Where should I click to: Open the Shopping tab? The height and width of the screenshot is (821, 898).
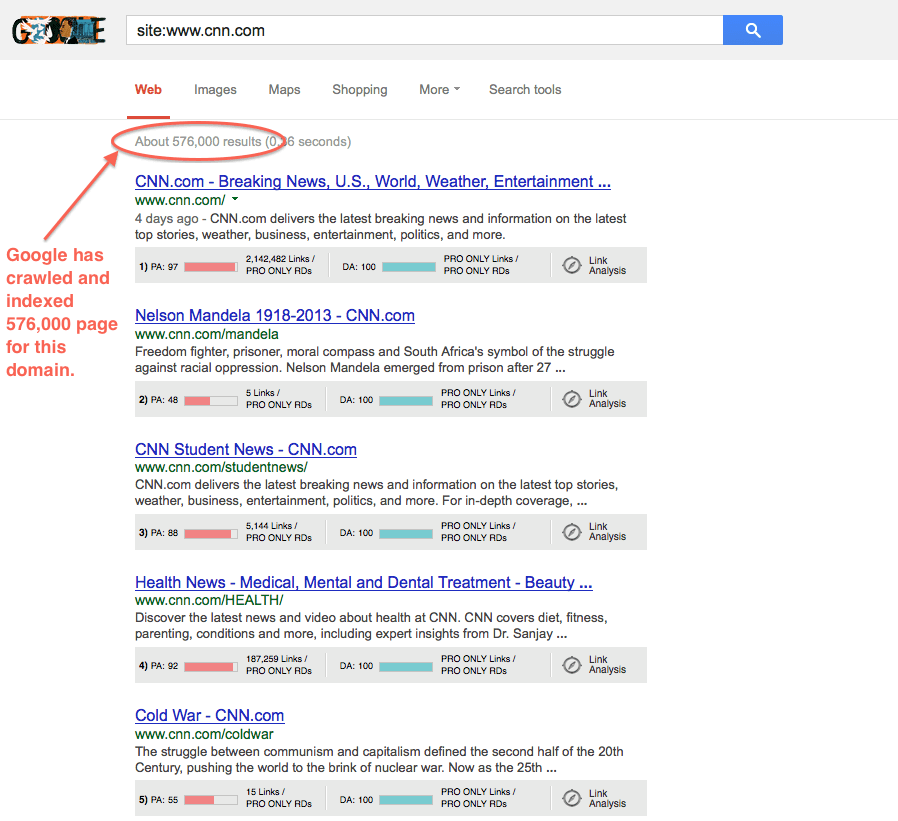(360, 90)
